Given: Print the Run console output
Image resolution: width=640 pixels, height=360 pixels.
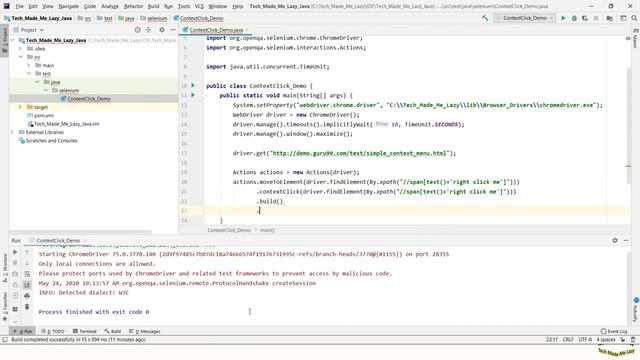Looking at the screenshot, I should [27, 296].
